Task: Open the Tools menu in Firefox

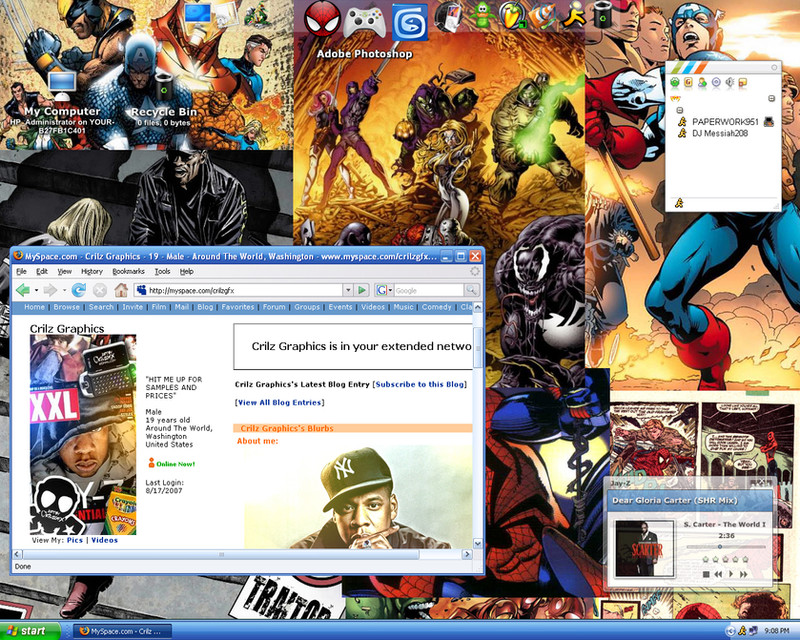Action: 162,272
